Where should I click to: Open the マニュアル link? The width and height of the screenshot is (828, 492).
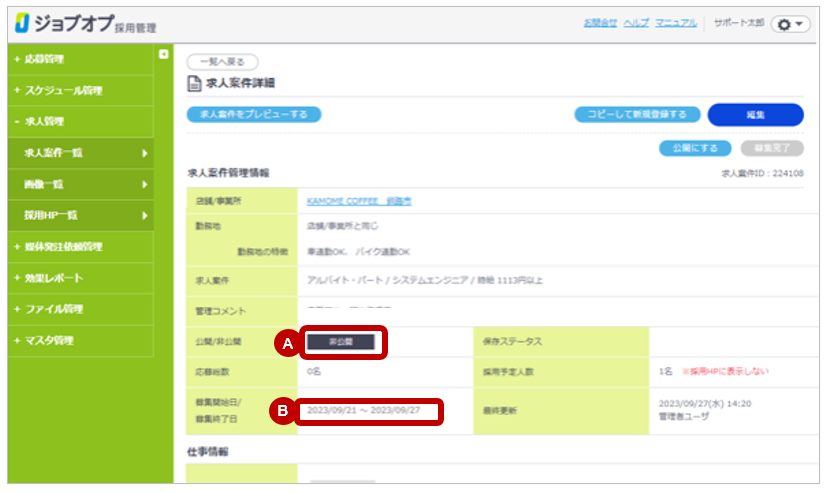tap(676, 23)
